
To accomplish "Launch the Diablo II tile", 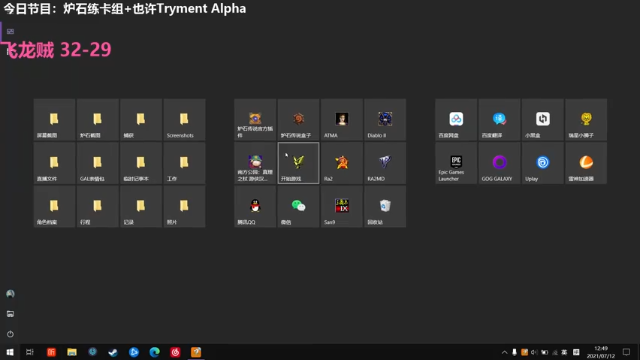I will pyautogui.click(x=385, y=120).
